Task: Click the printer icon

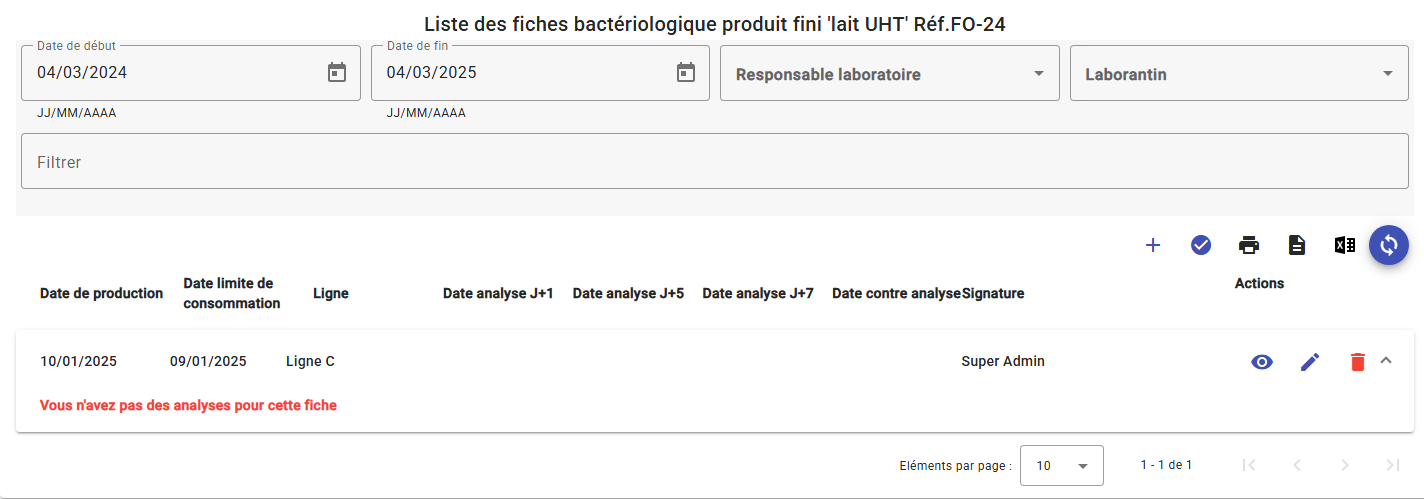Action: point(1249,245)
